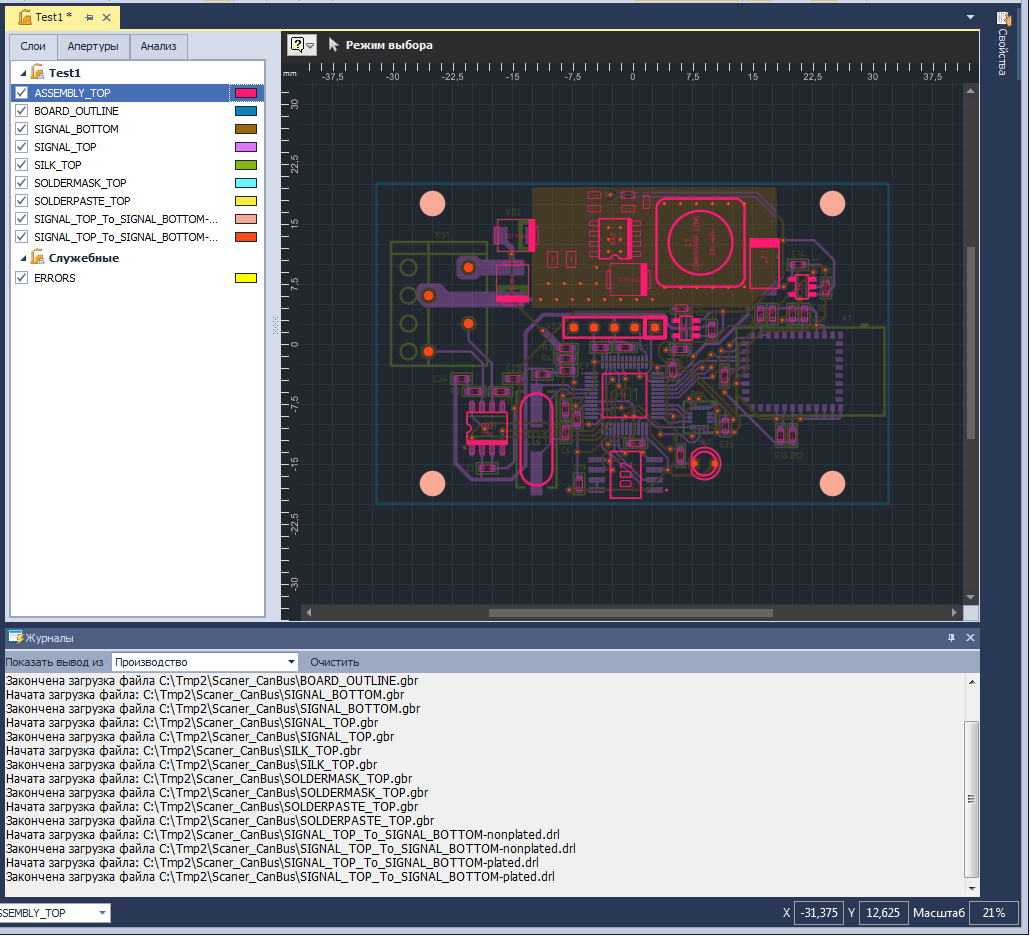1030x936 pixels.
Task: Toggle SOLDERPASTE_TOP layer checkbox
Action: [22, 200]
